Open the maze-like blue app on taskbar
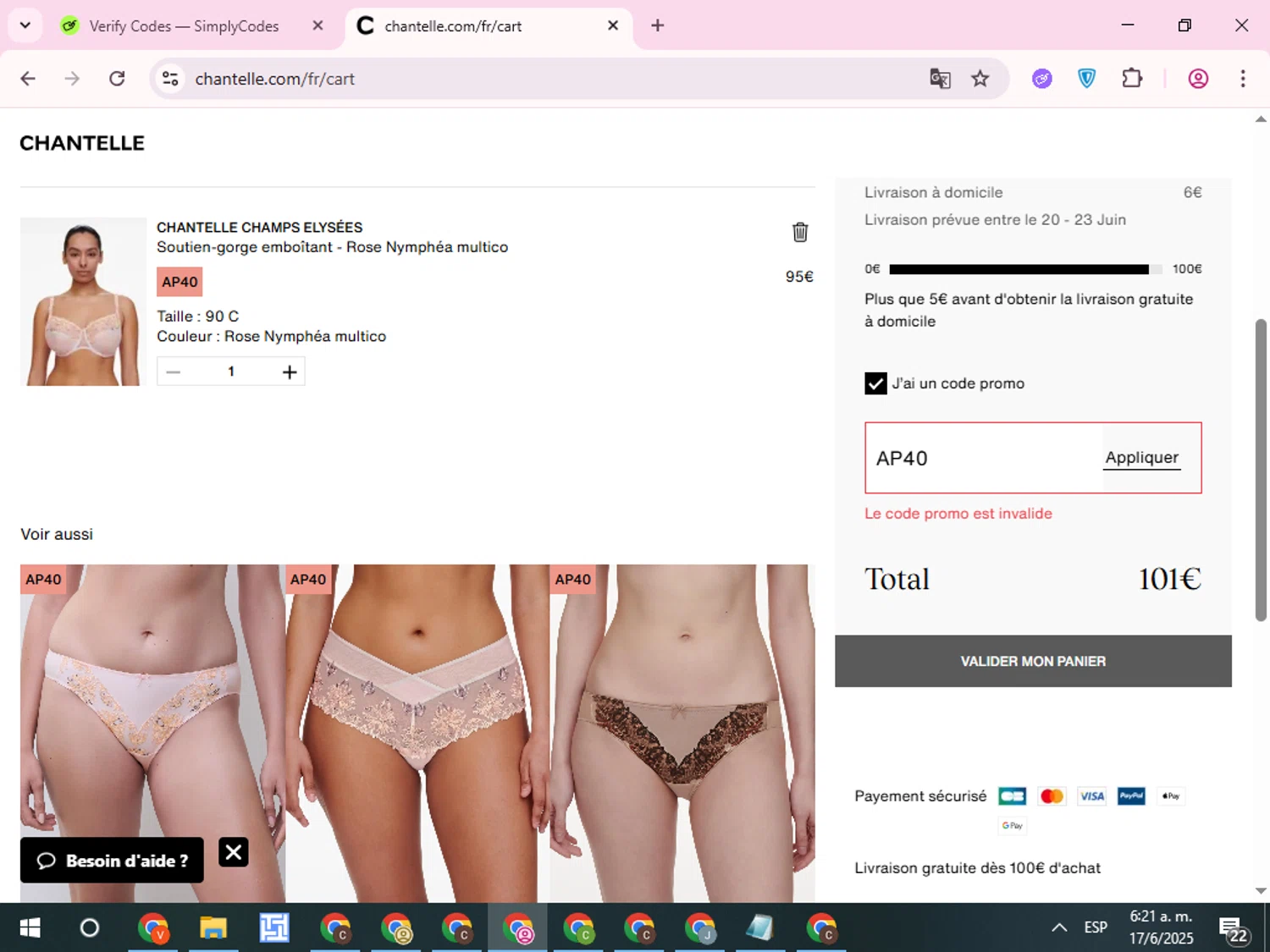 [274, 928]
